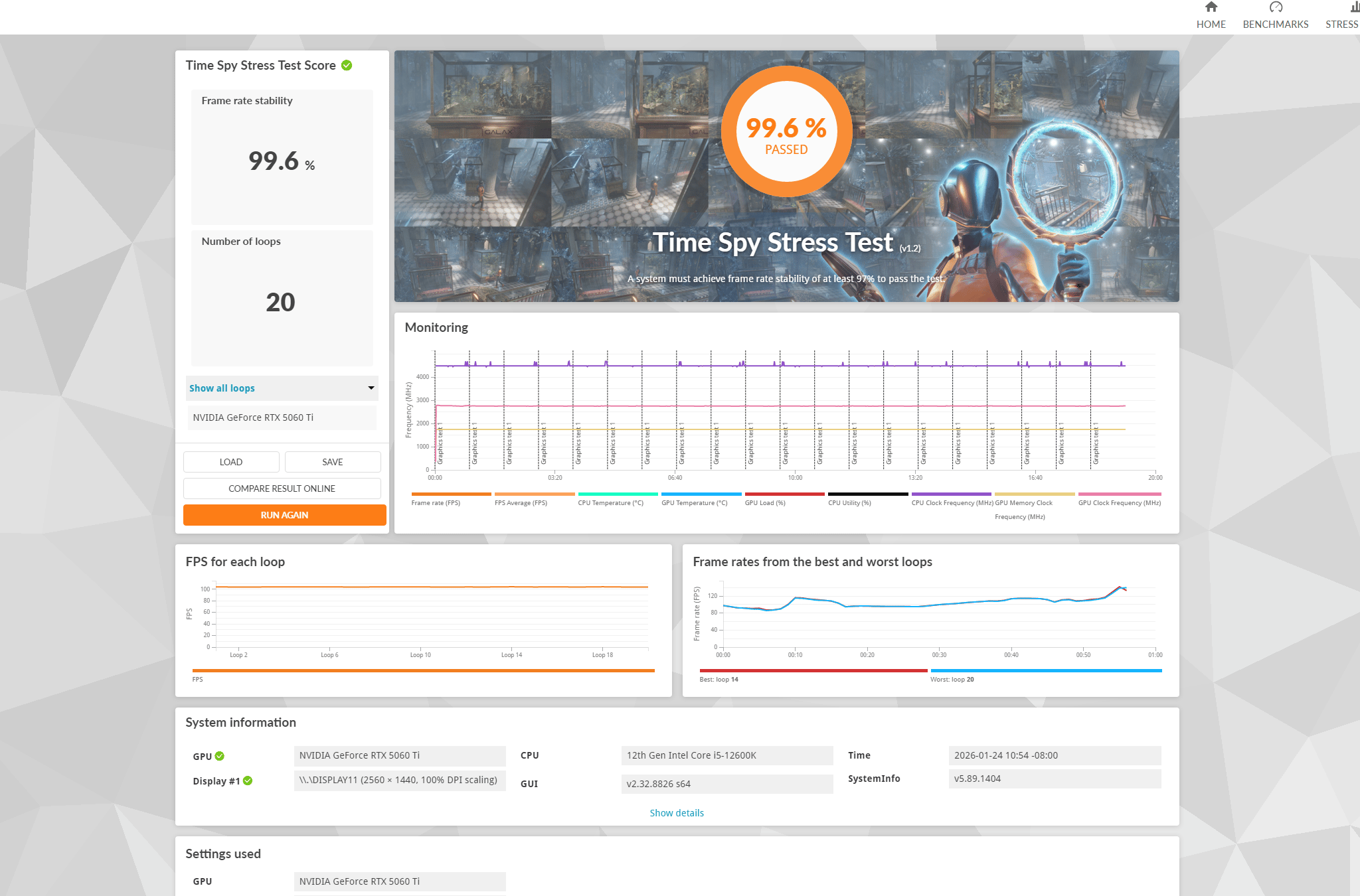
Task: Click COMPARE RESULT ONLINE
Action: [282, 488]
